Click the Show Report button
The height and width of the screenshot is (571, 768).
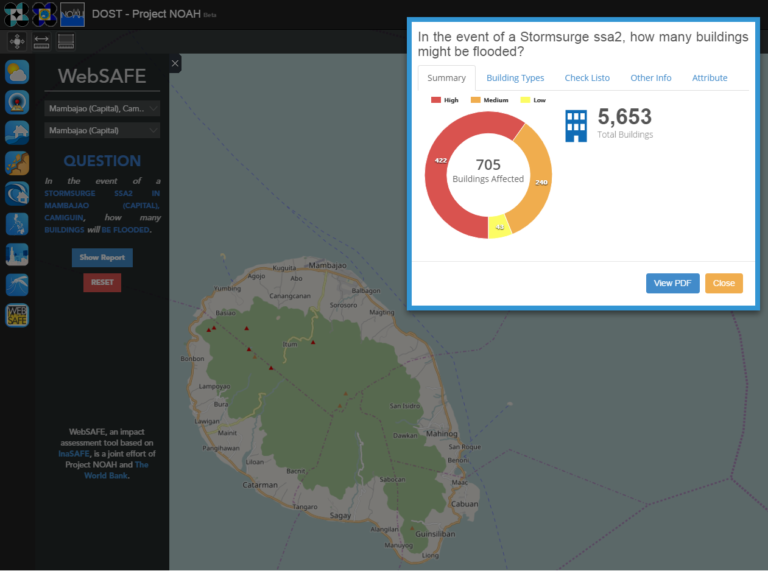102,257
